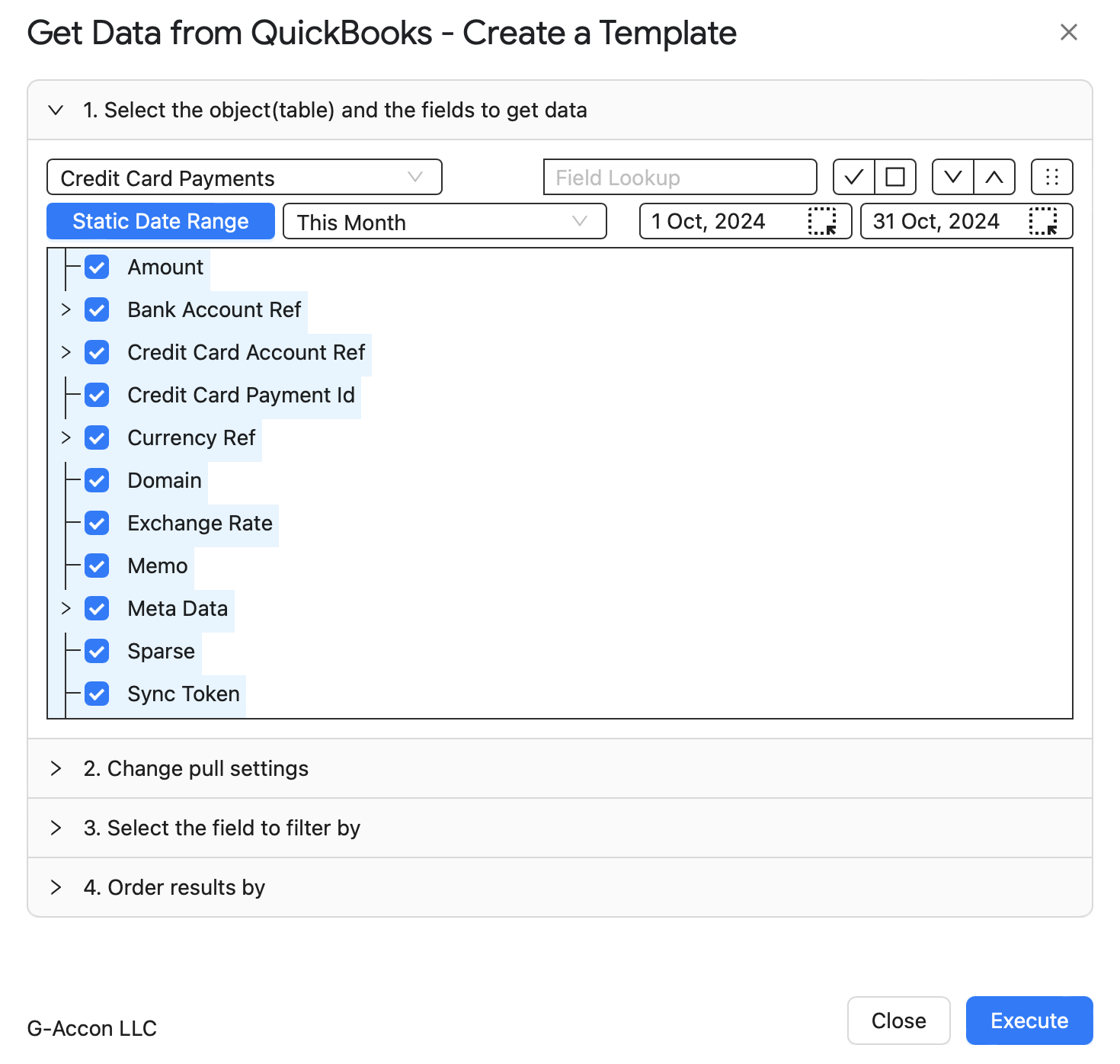
Task: Expand the Bank Account Ref tree node
Action: pyautogui.click(x=66, y=310)
